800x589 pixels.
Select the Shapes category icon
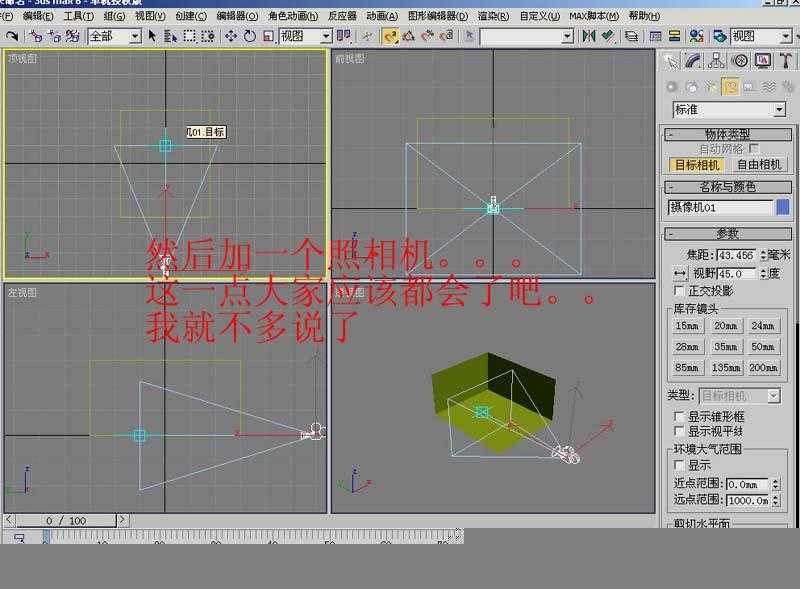point(691,87)
